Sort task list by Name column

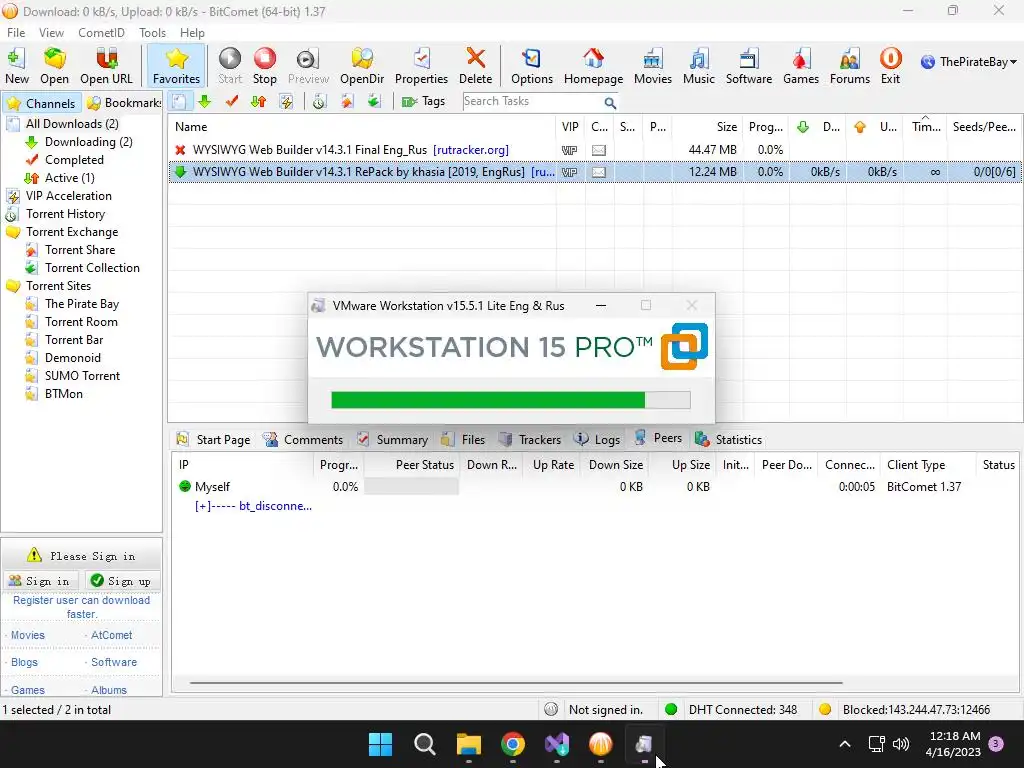point(362,127)
